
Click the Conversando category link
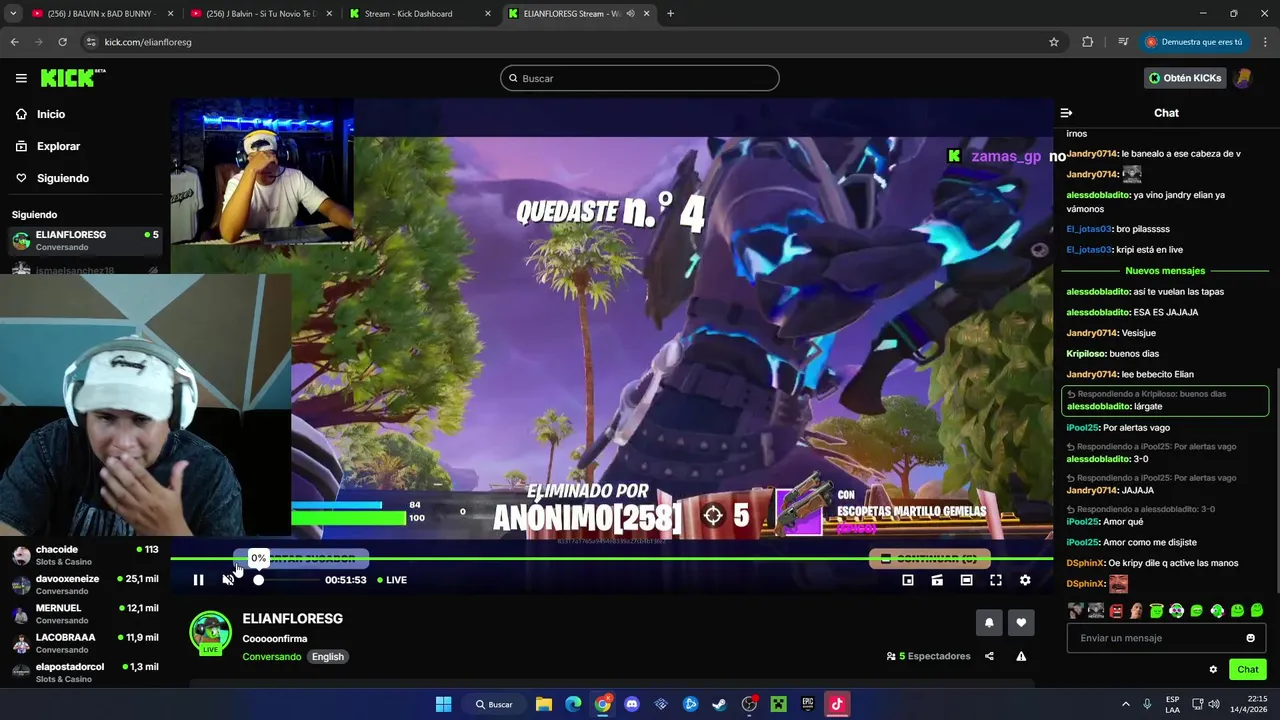point(271,657)
